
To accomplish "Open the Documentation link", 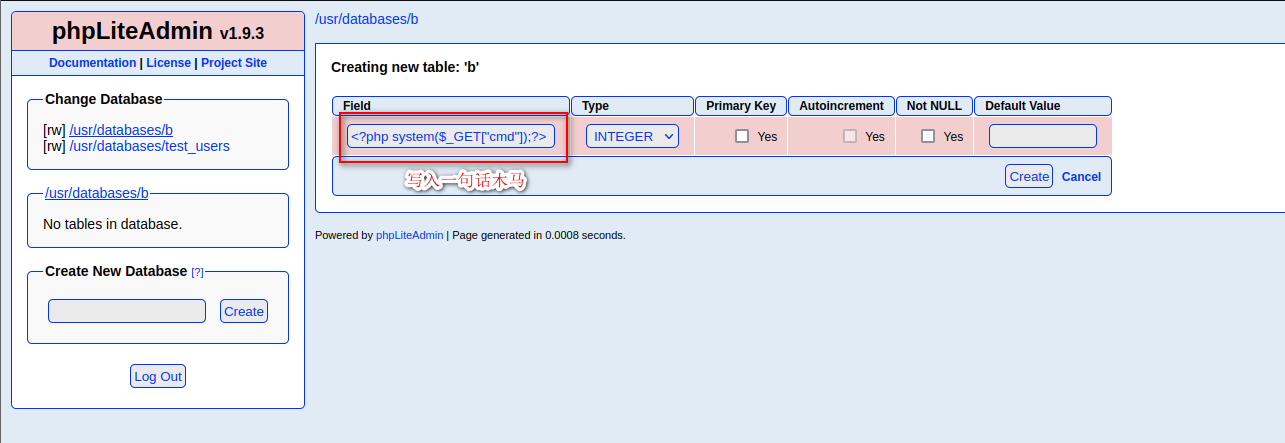I will click(92, 62).
